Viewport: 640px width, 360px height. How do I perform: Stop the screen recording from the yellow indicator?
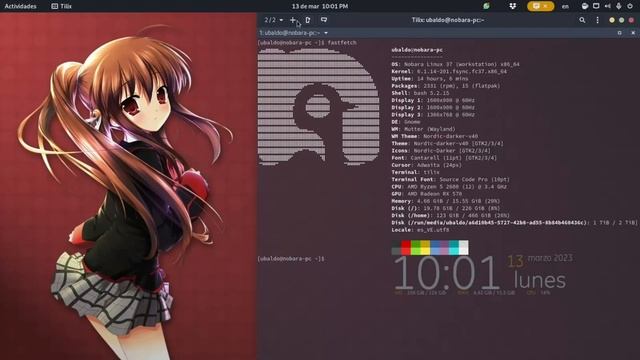pyautogui.click(x=540, y=6)
